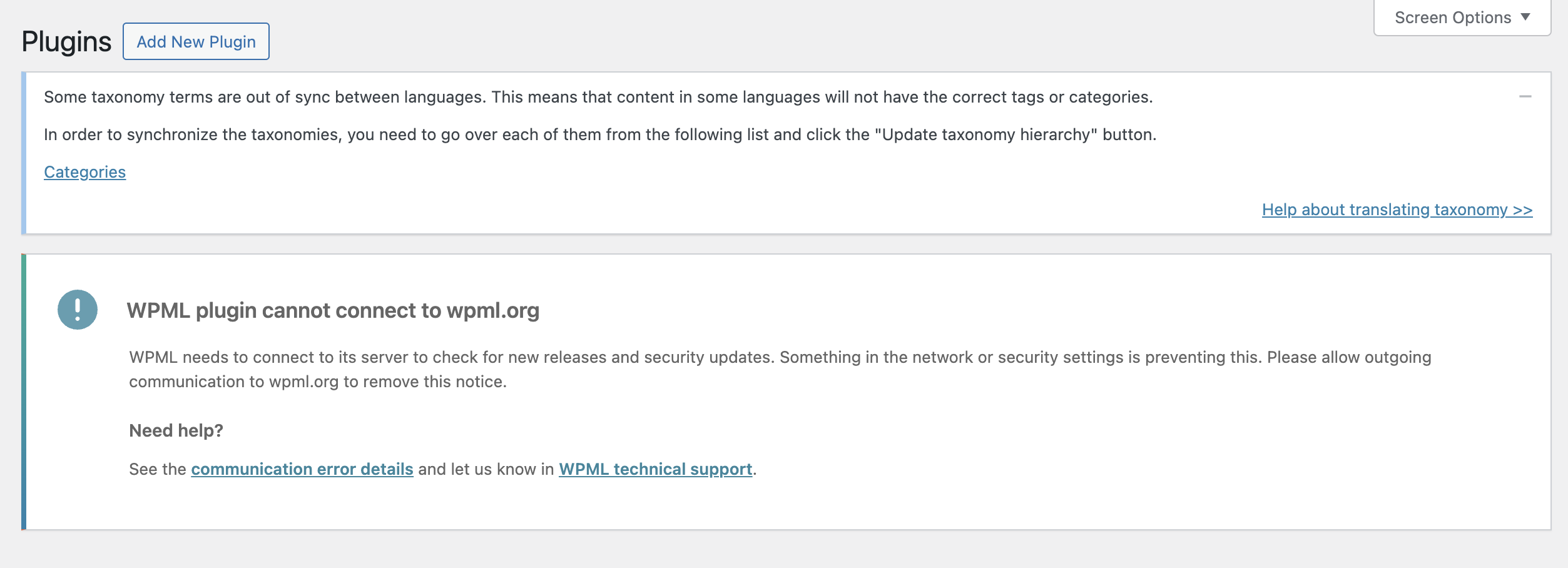Click the exclamation warning icon
1568x568 pixels.
tap(78, 310)
